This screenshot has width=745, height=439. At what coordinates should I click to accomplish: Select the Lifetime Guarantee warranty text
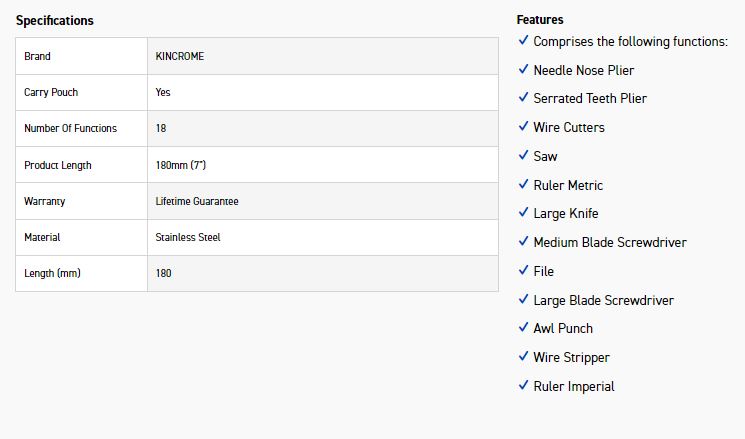pyautogui.click(x=197, y=201)
